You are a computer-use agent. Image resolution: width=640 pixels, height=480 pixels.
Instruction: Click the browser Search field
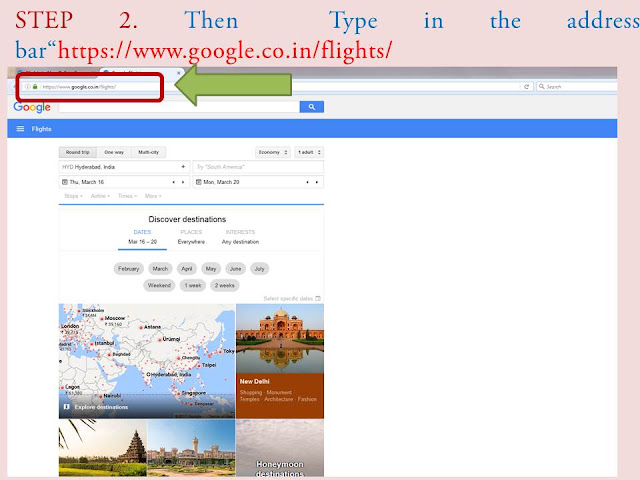point(576,87)
